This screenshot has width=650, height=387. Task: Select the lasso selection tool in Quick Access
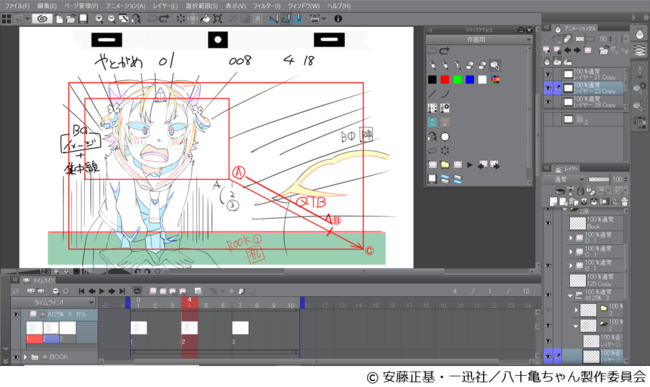point(432,150)
